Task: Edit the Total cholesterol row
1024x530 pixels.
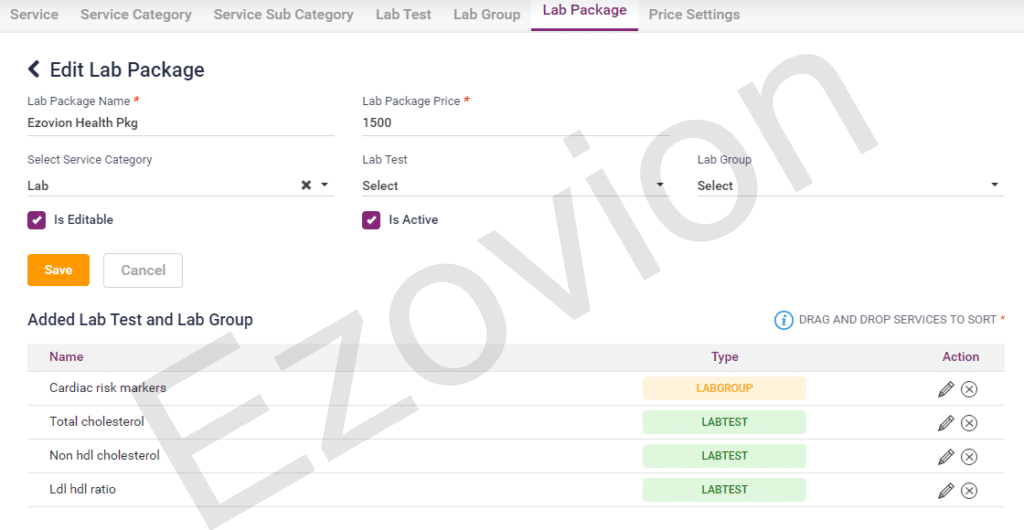Action: coord(946,423)
